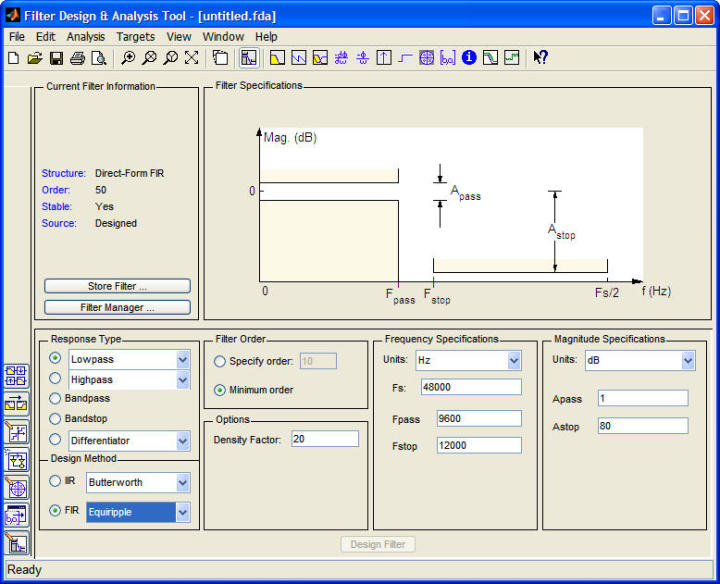Click the Fpass input field

click(x=479, y=419)
